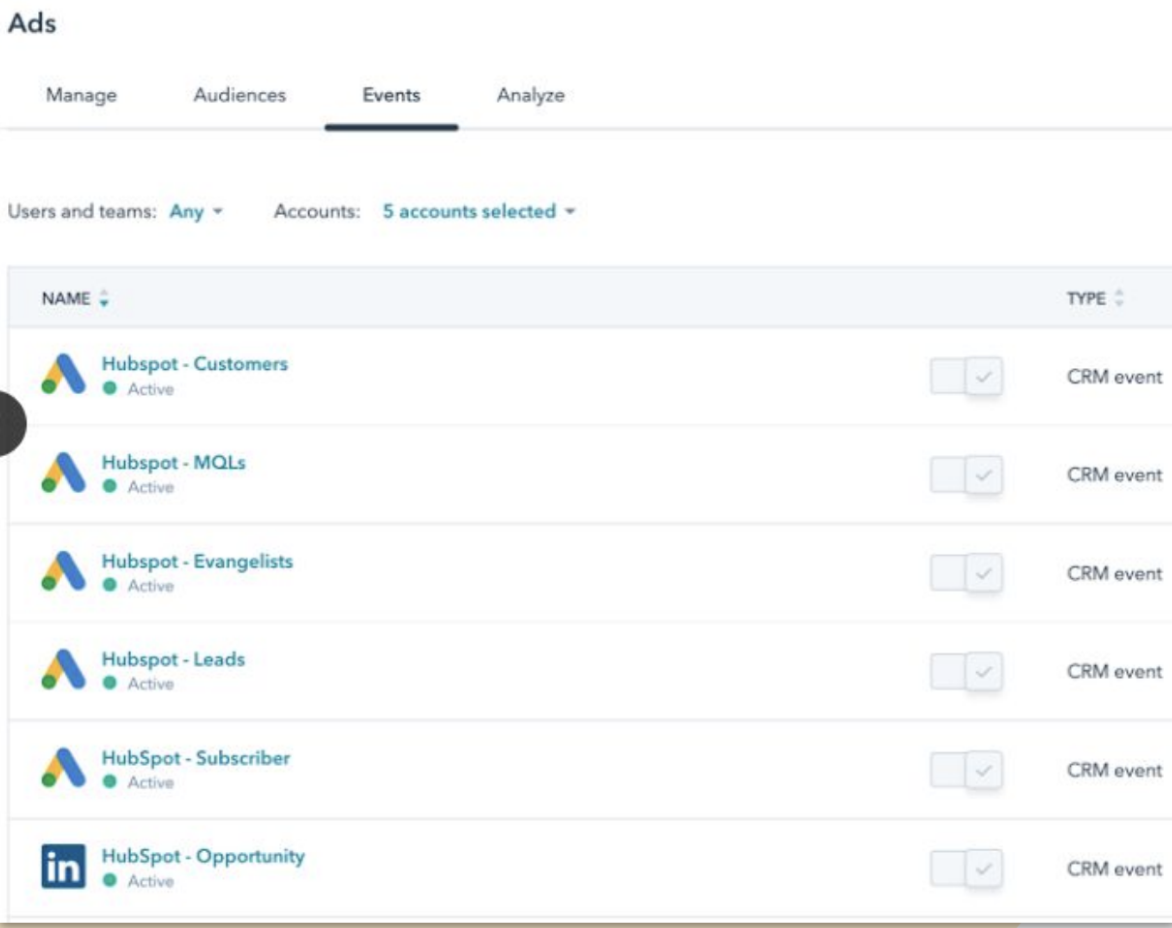The image size is (1172, 928).
Task: Switch to the Analyze tab
Action: [x=531, y=96]
